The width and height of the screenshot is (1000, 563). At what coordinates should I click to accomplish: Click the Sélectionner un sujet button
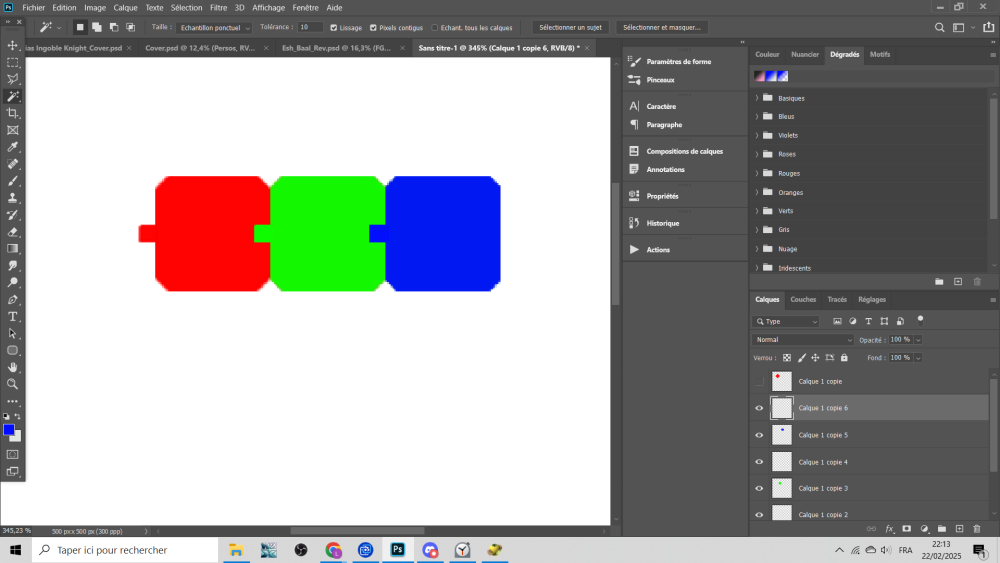pos(570,28)
